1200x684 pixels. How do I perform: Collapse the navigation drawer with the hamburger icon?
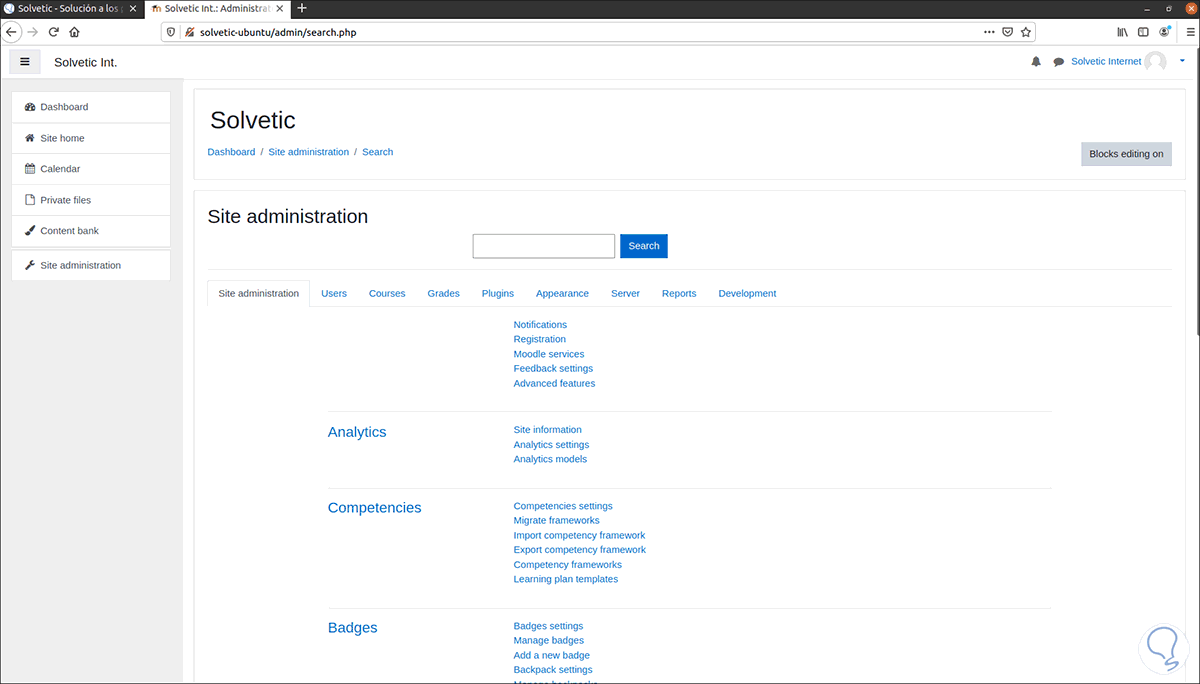(x=25, y=61)
